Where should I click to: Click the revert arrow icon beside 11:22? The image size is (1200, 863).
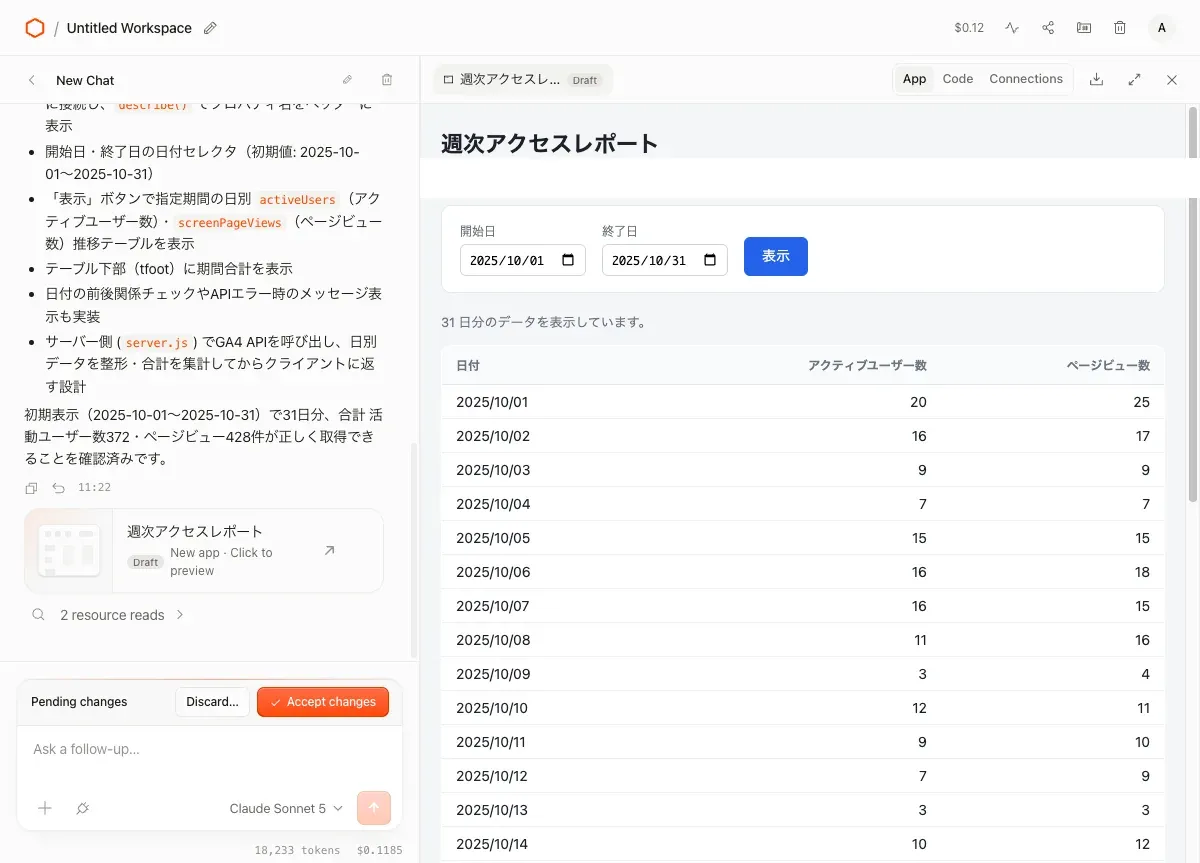tap(58, 488)
